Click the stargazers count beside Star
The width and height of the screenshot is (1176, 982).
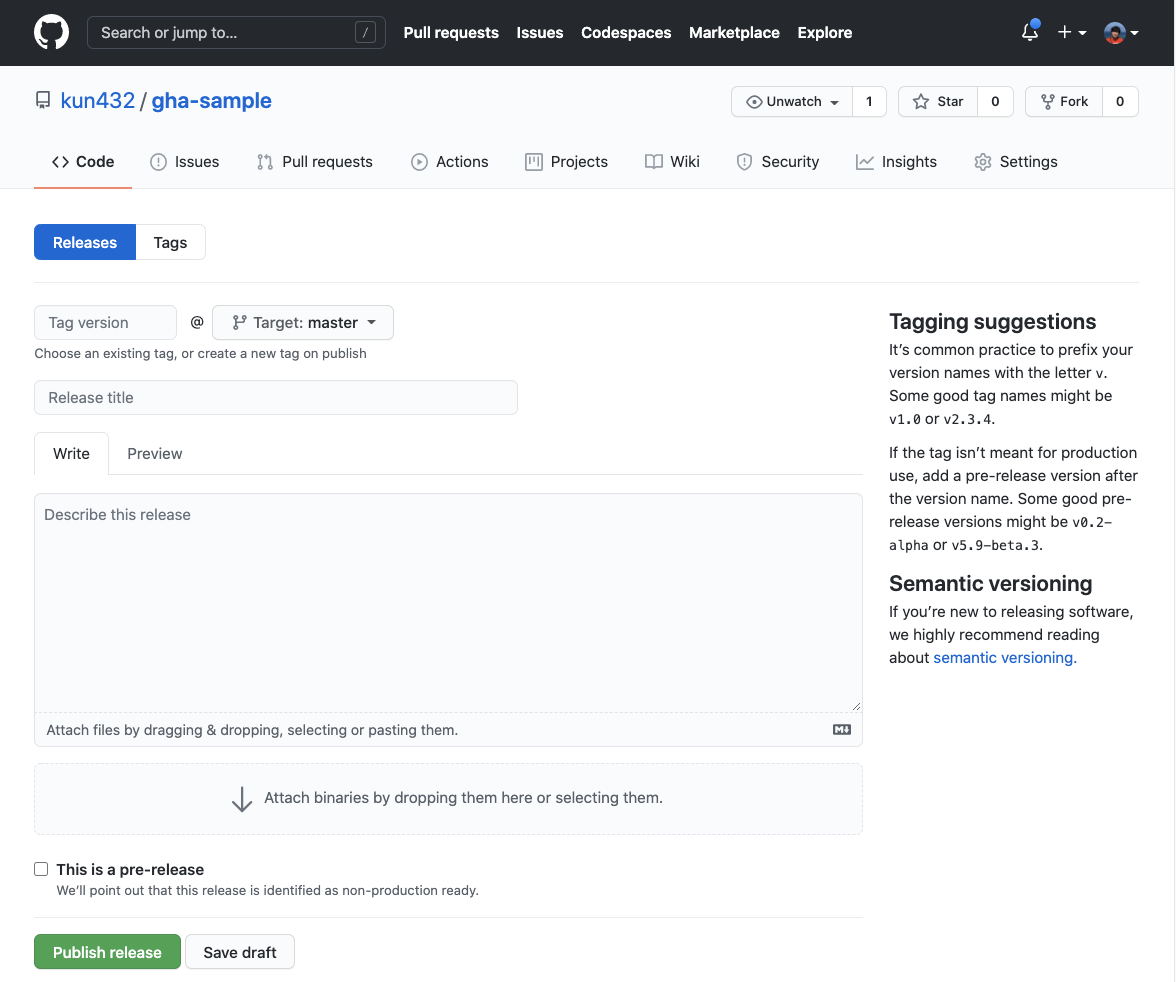pos(995,101)
